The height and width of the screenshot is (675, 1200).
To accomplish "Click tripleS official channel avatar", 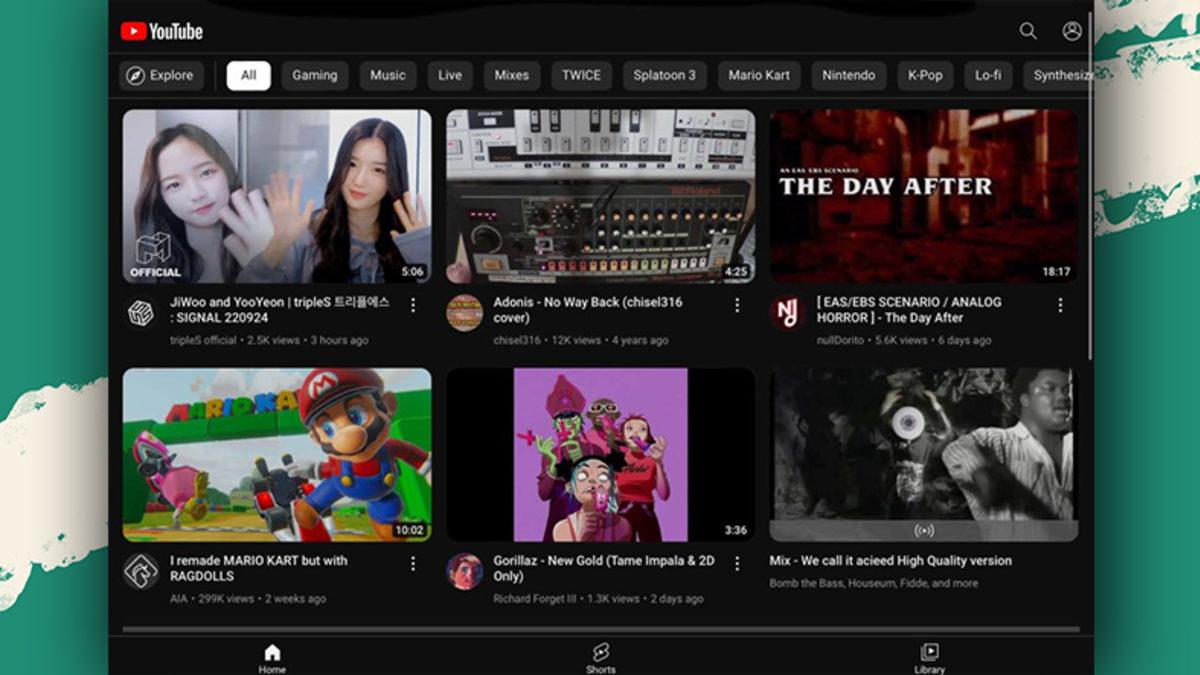I will pyautogui.click(x=142, y=312).
